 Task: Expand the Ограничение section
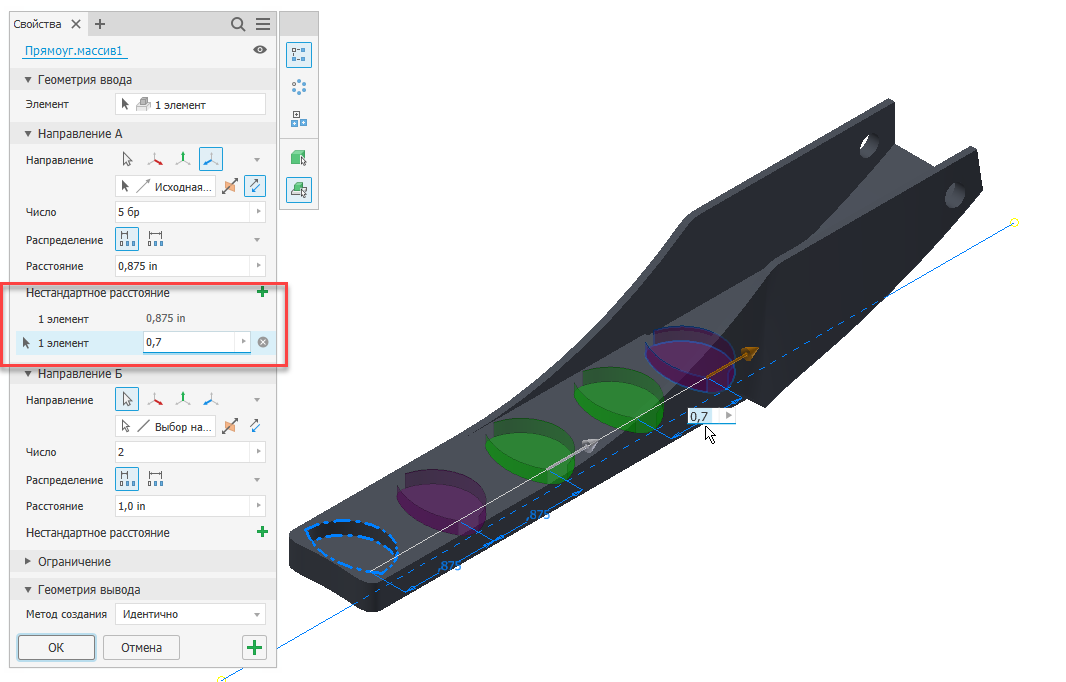28,562
